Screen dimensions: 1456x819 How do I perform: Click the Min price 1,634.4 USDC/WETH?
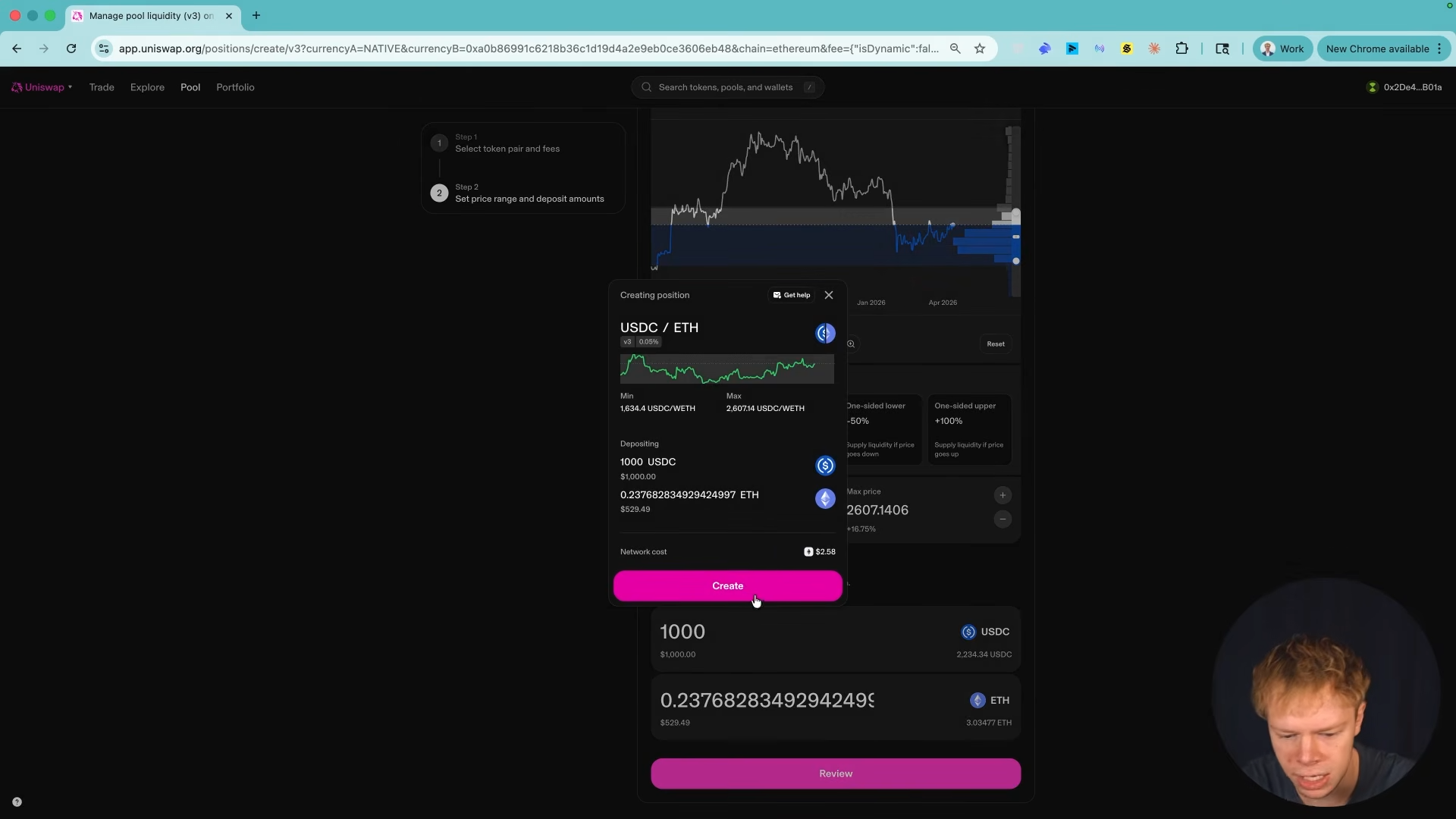tap(657, 409)
